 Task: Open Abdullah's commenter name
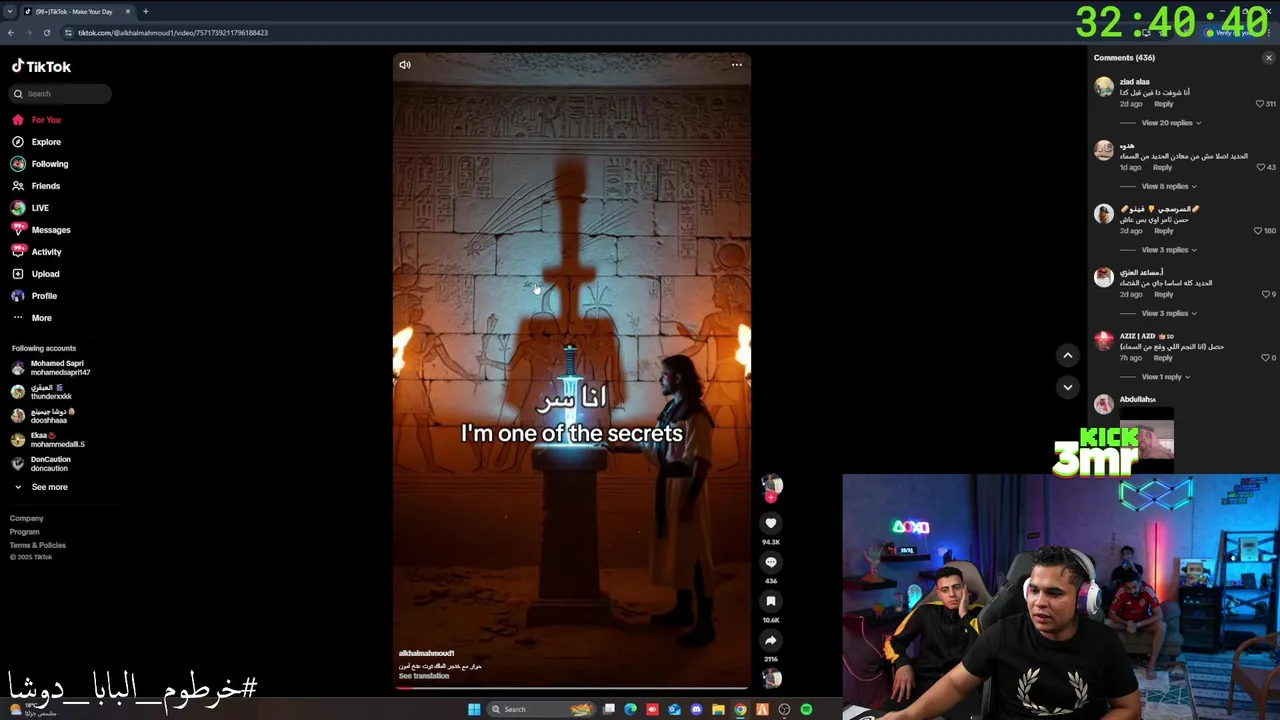pos(1138,399)
